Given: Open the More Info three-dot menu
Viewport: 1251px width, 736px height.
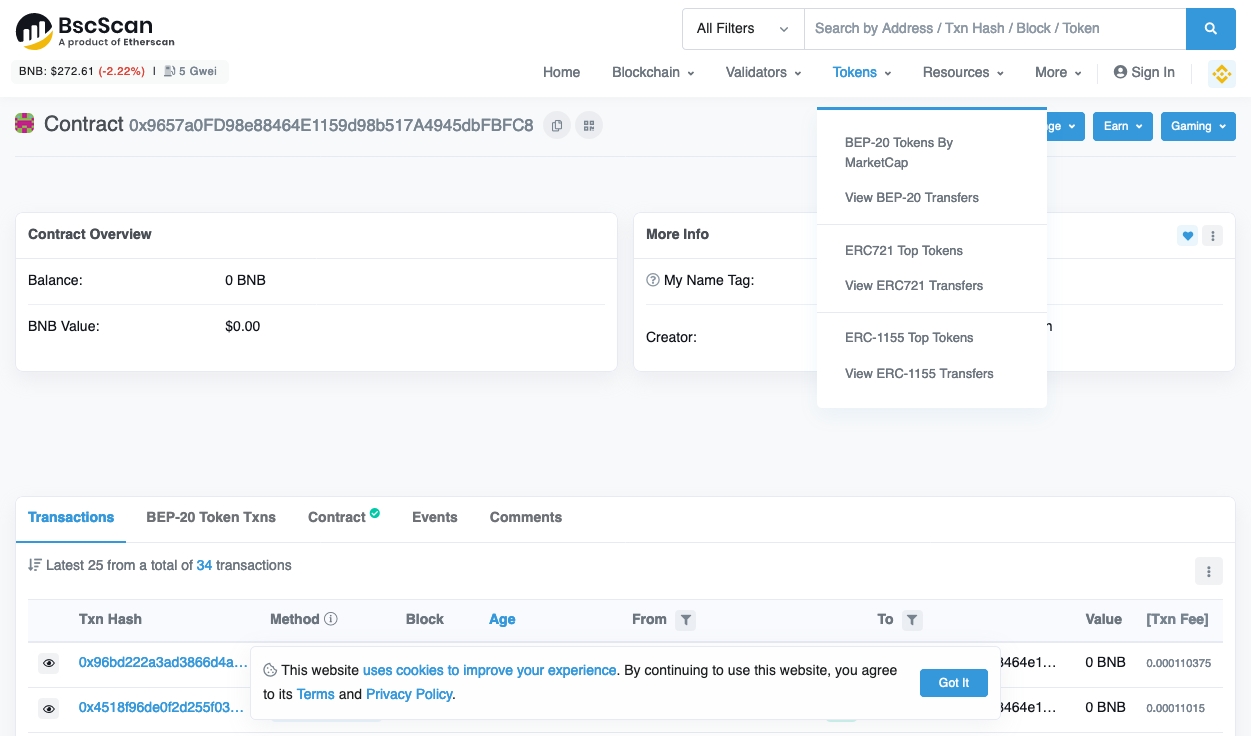Looking at the screenshot, I should (x=1212, y=236).
